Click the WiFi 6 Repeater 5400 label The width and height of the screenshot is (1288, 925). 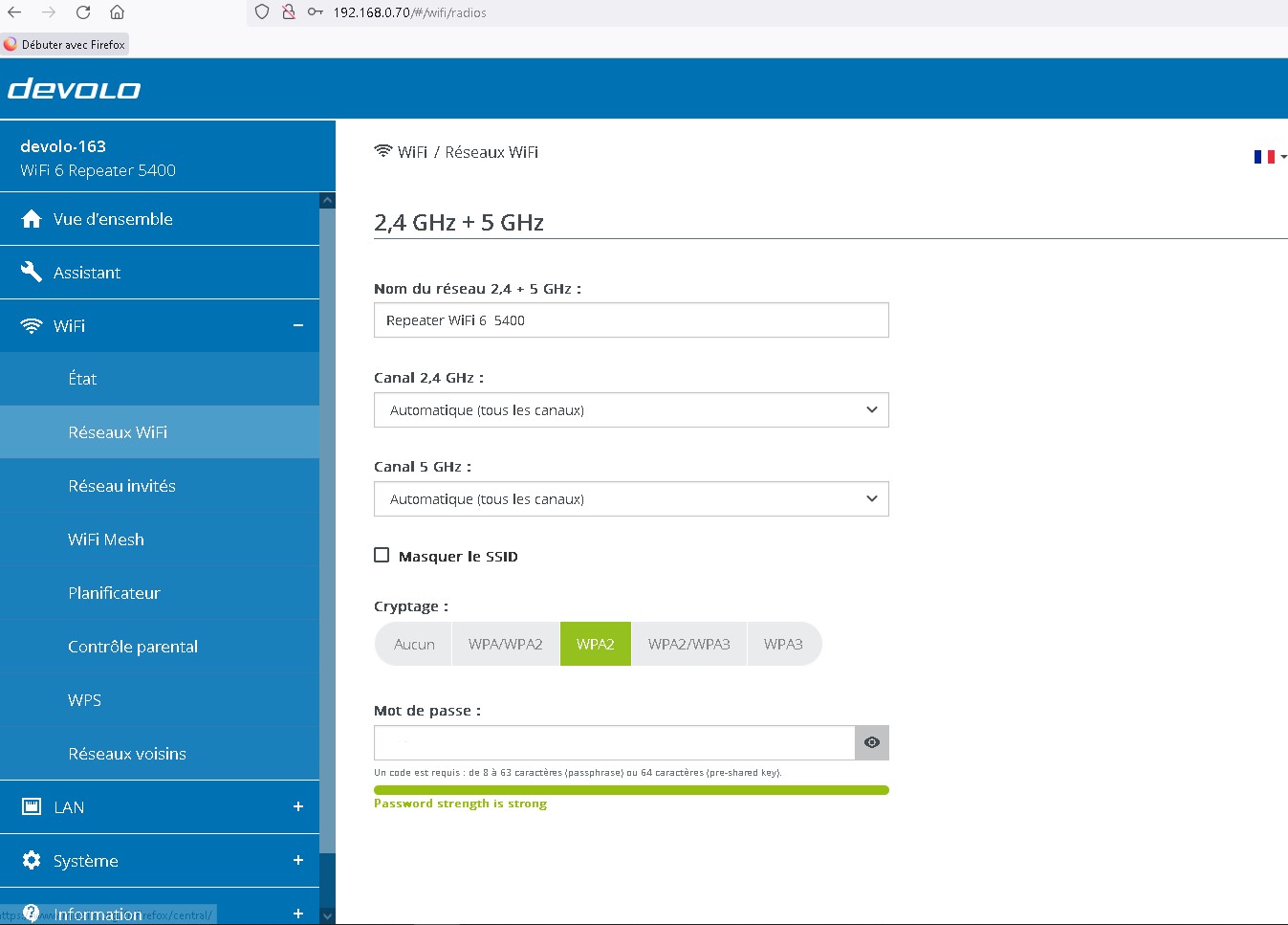(98, 170)
